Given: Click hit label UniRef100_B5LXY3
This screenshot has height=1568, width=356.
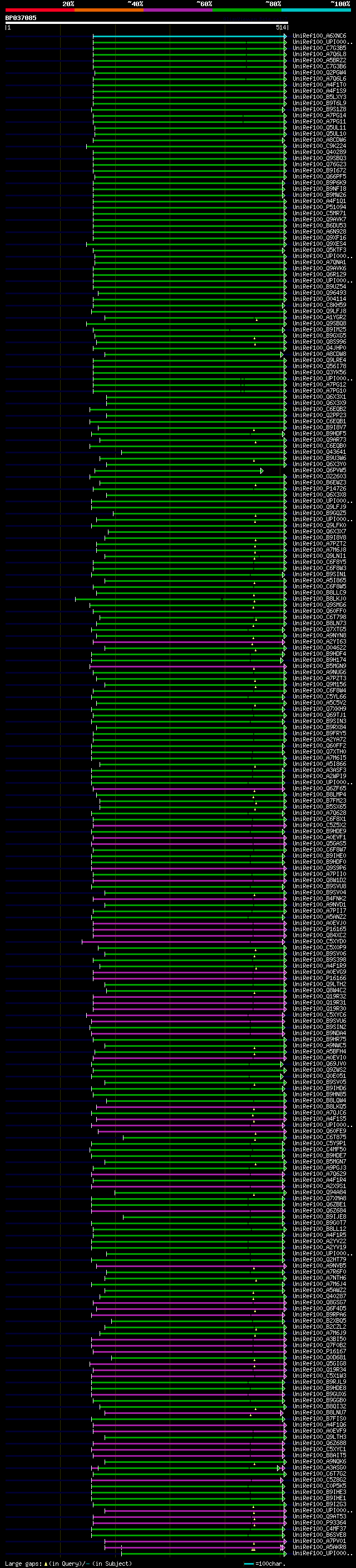Looking at the screenshot, I should tap(319, 97).
